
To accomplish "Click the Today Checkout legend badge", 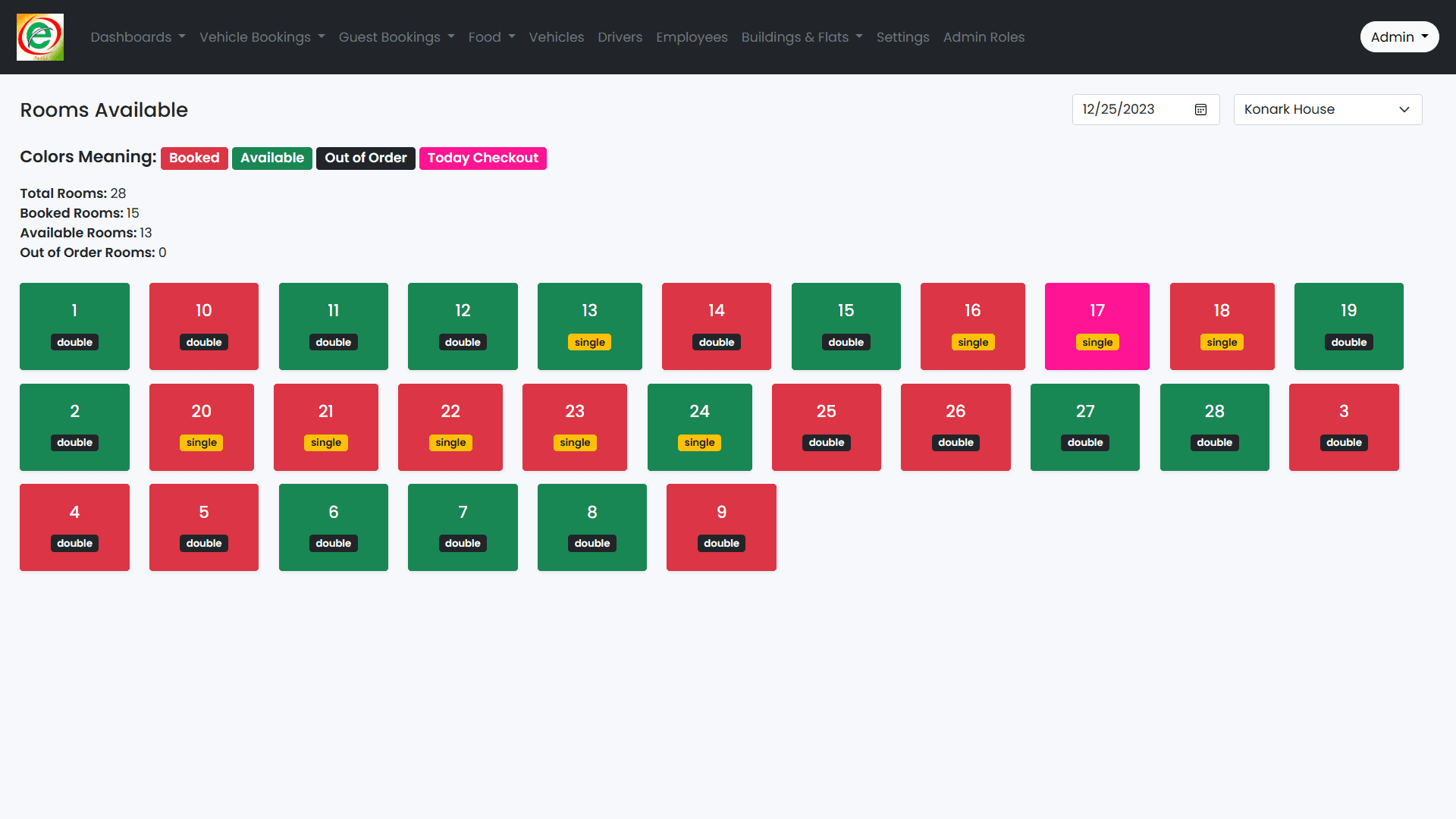I will 482,158.
